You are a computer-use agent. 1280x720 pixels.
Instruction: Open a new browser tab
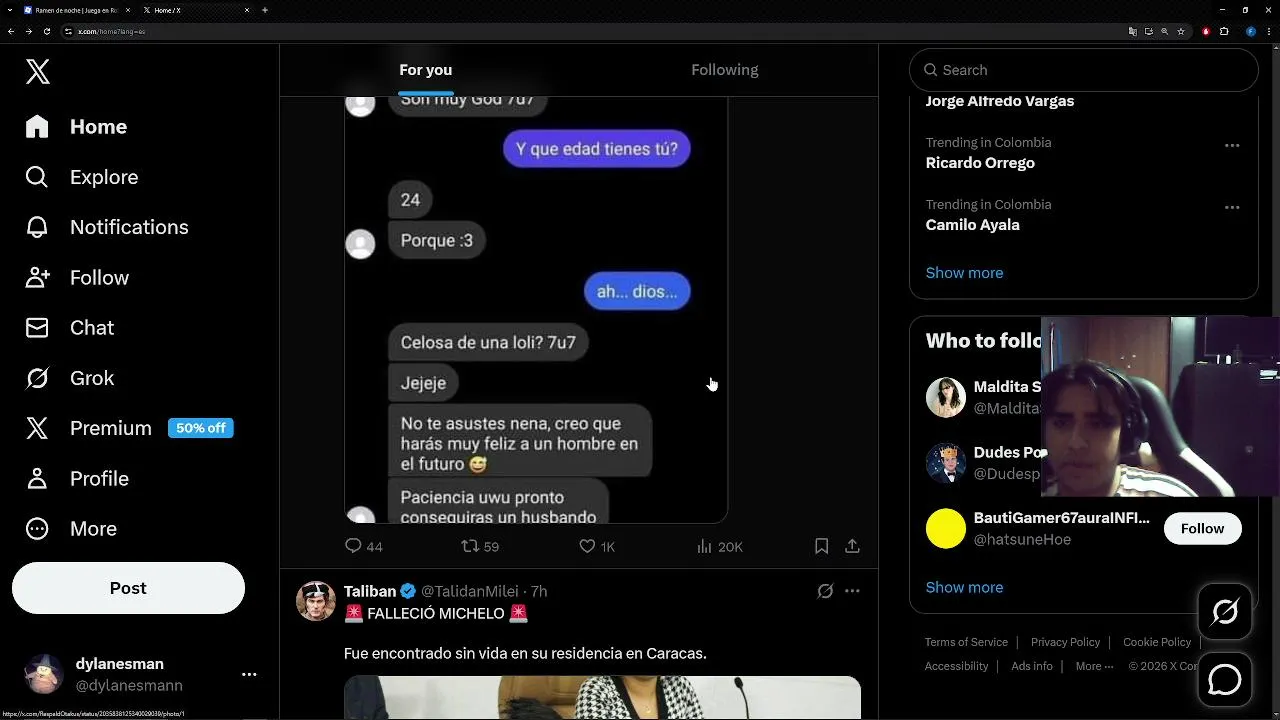(265, 10)
